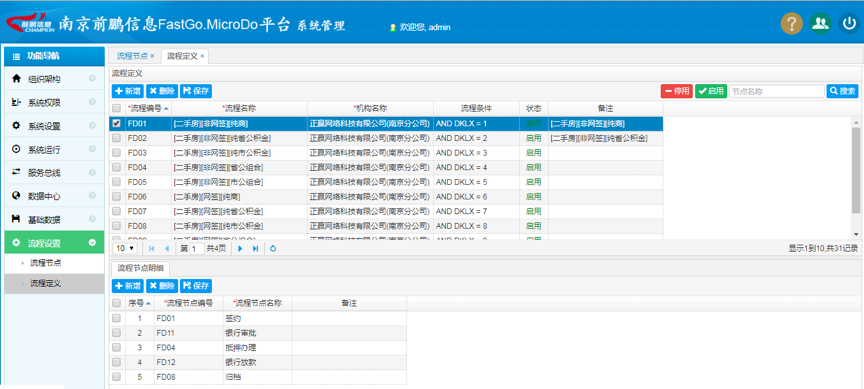Click 新增 in the 流程节点明细 toolbar
The height and width of the screenshot is (389, 864).
(128, 286)
